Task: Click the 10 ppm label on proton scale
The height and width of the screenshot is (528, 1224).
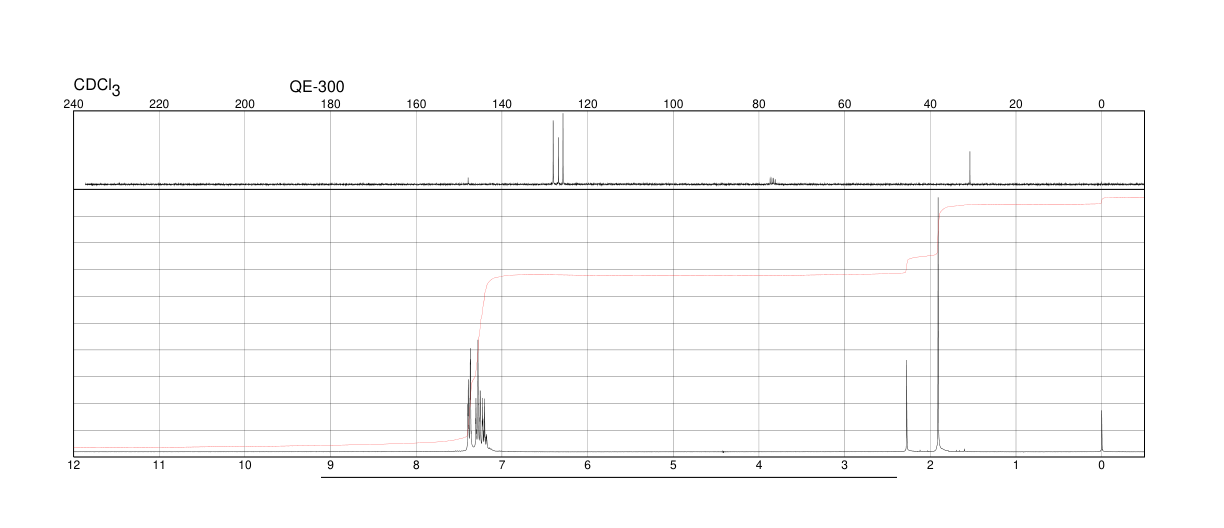Action: point(245,465)
